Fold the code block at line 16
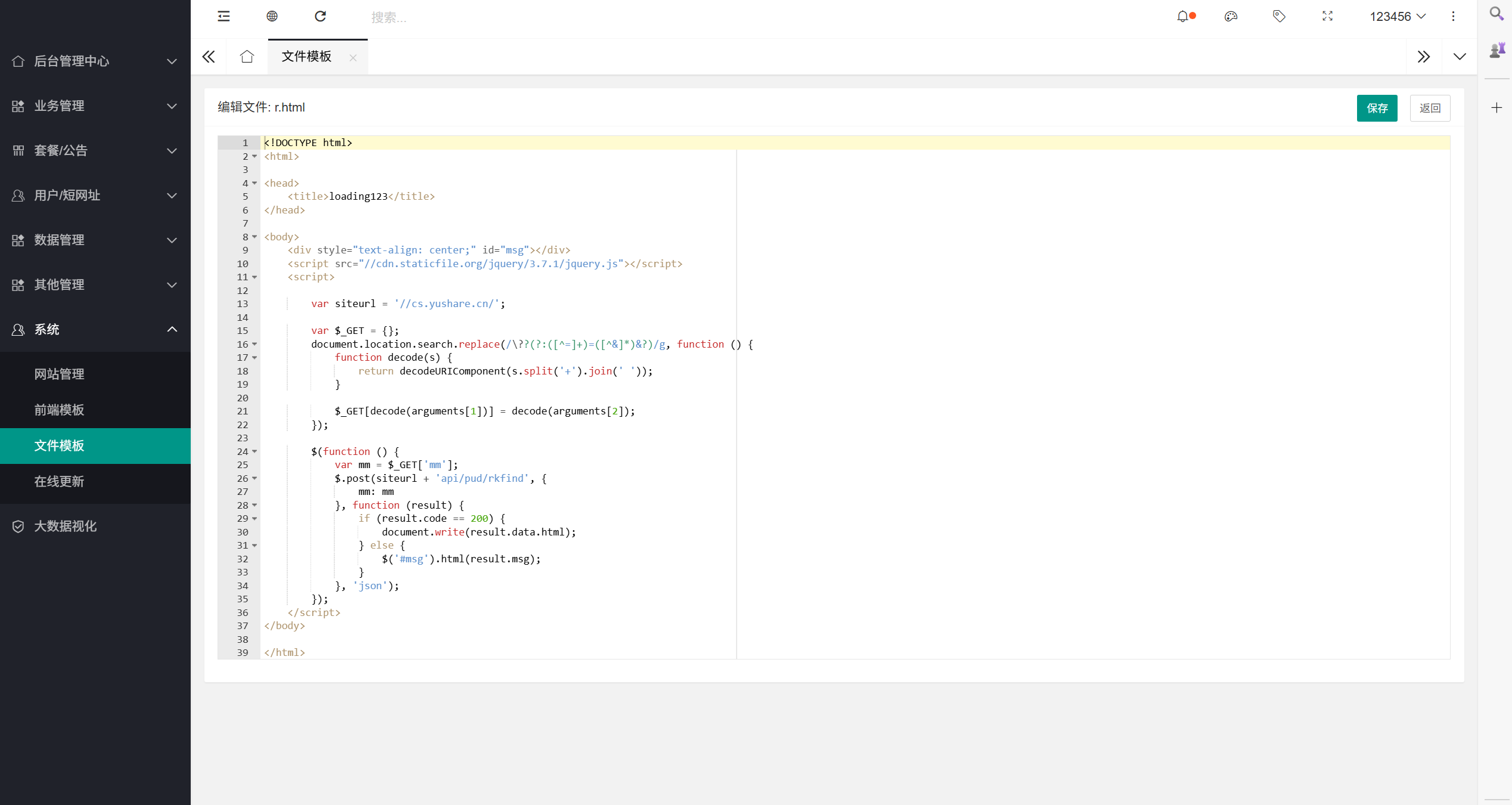 (254, 344)
